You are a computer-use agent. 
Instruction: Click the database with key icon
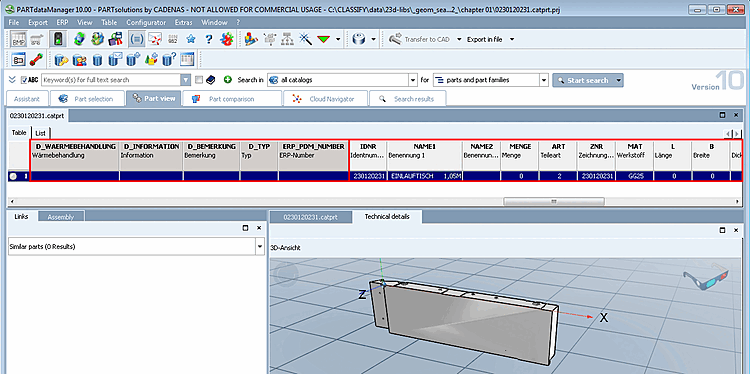click(61, 59)
